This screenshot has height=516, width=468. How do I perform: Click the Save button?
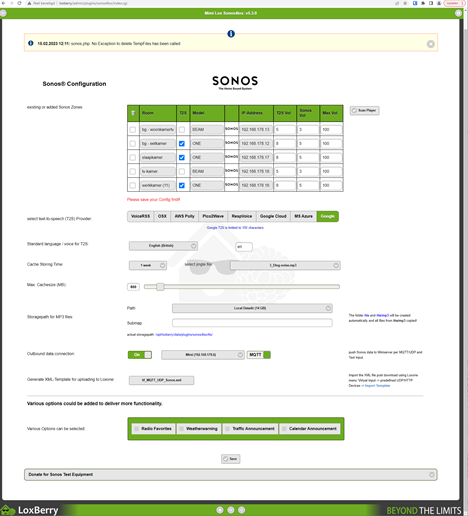pos(231,459)
